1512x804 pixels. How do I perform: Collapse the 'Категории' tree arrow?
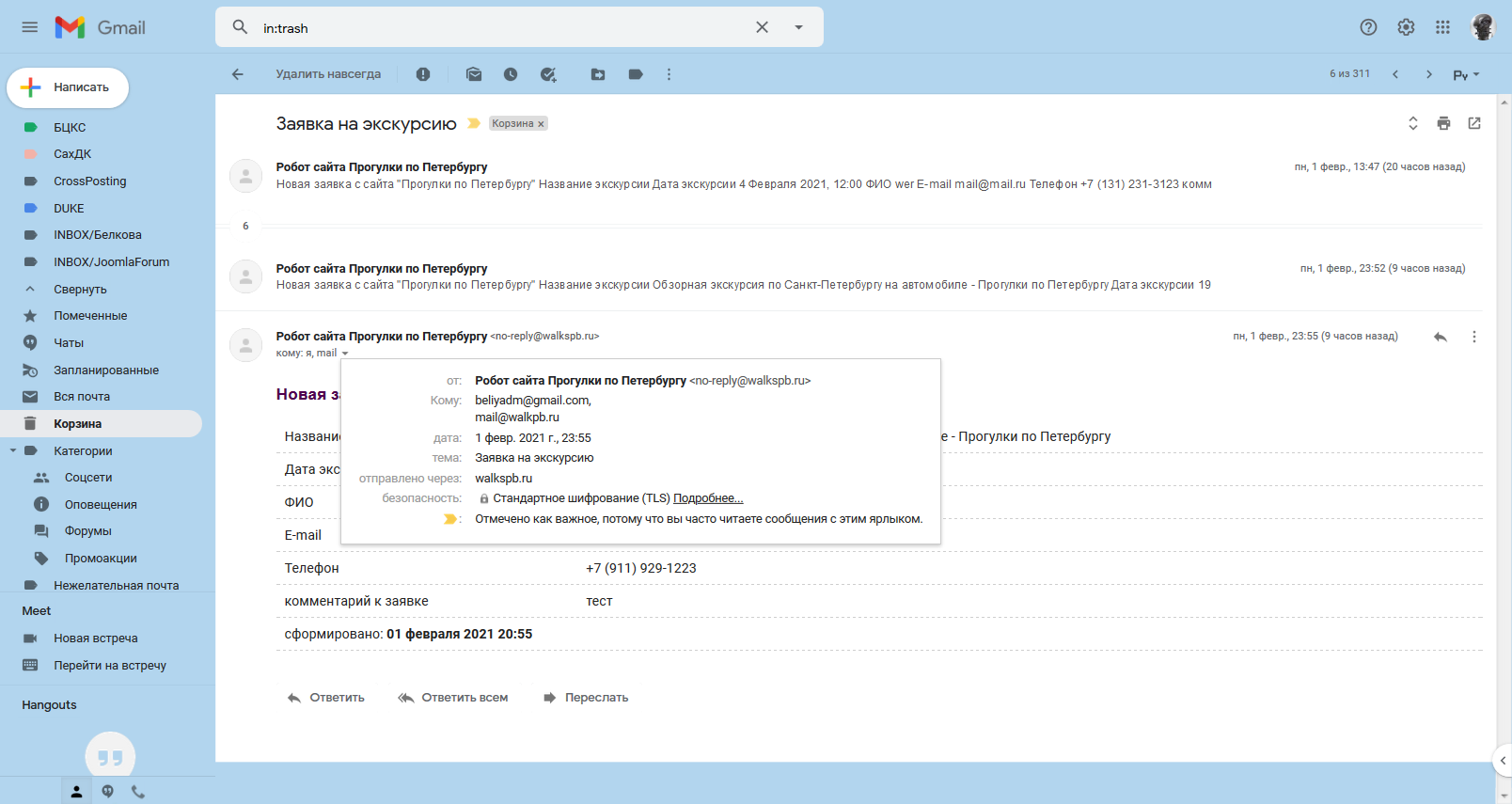[13, 451]
